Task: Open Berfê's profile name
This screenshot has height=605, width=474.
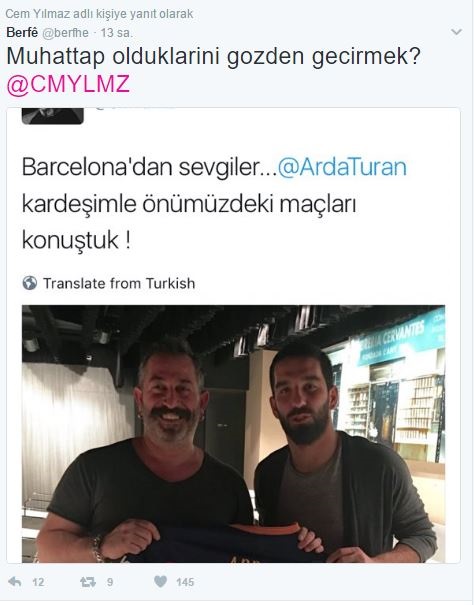Action: [22, 33]
